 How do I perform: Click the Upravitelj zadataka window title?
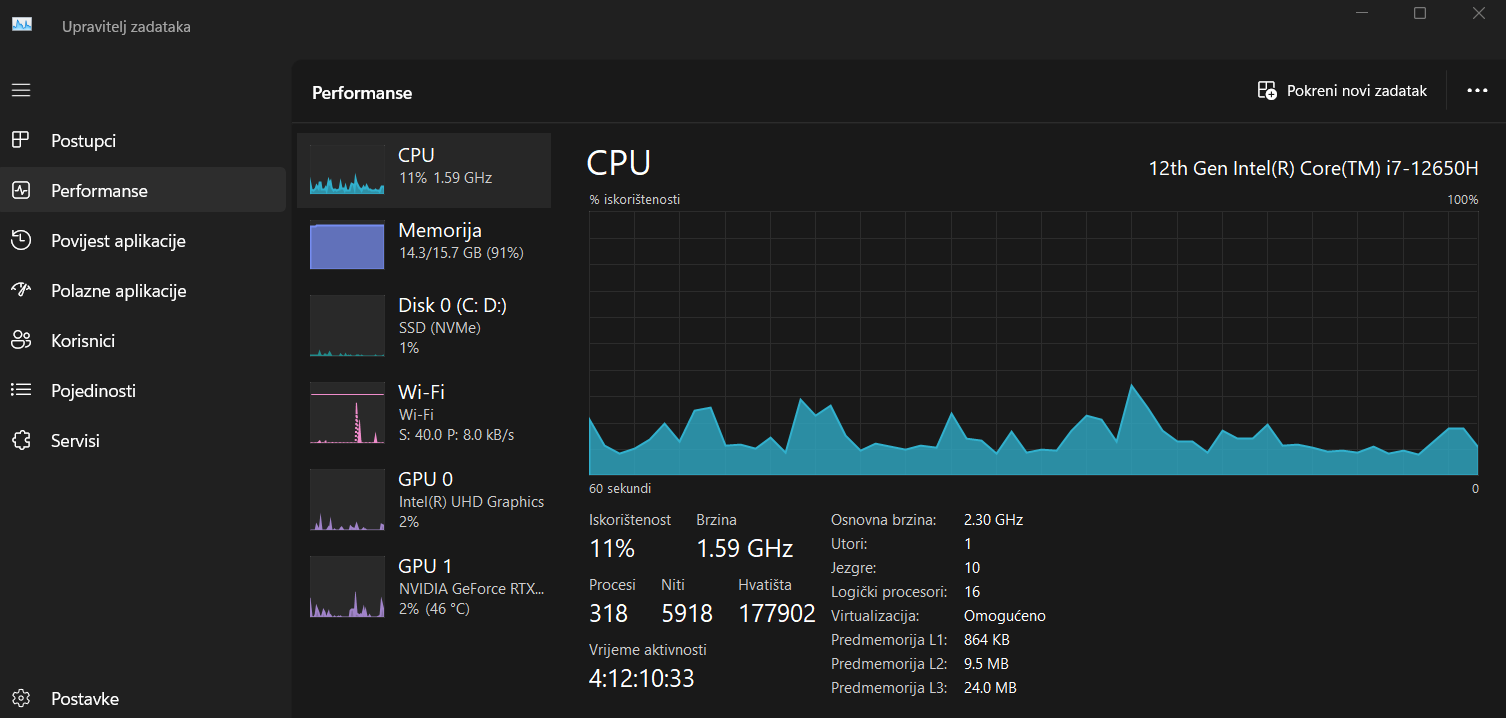126,27
